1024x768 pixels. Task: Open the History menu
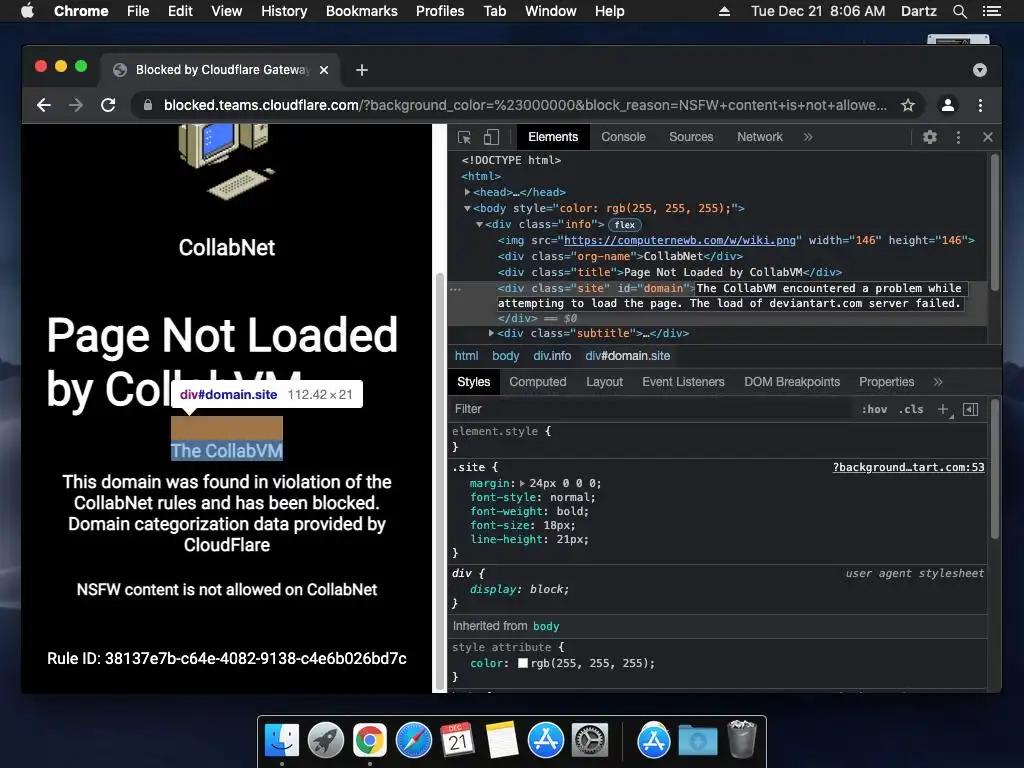pyautogui.click(x=284, y=11)
